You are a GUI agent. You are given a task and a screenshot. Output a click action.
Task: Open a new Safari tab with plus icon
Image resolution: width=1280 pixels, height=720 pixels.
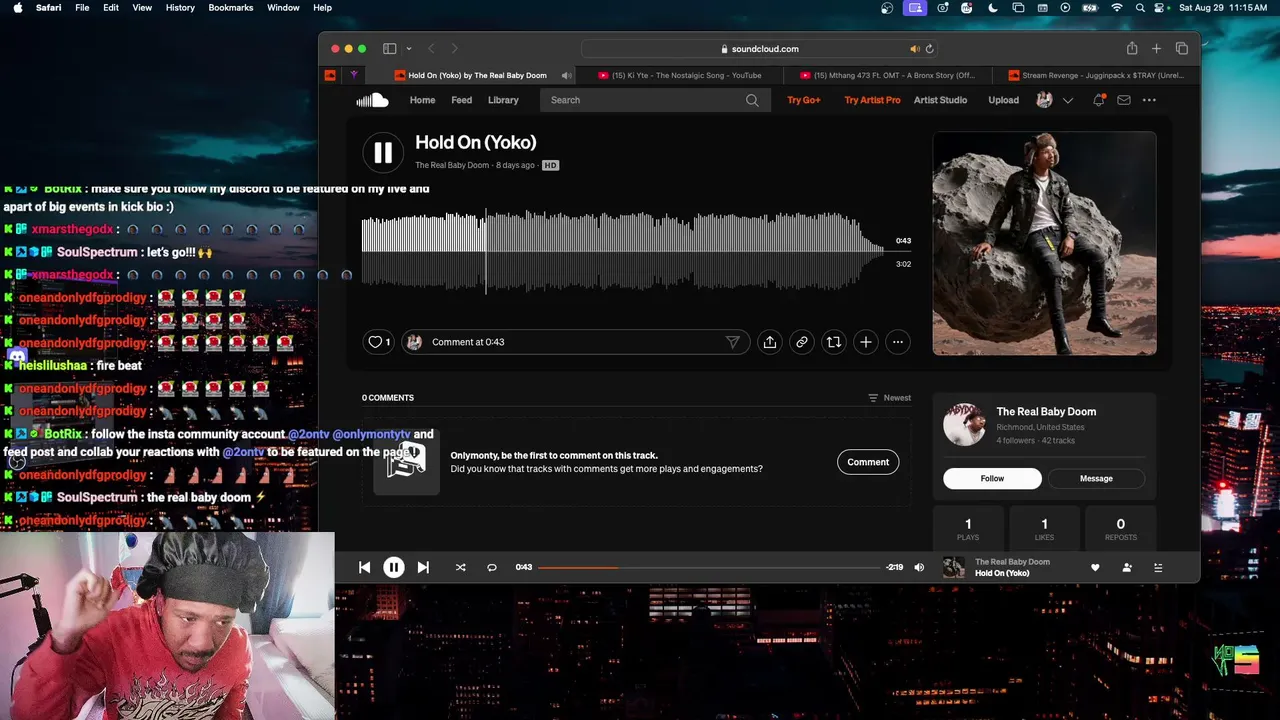pos(1156,49)
